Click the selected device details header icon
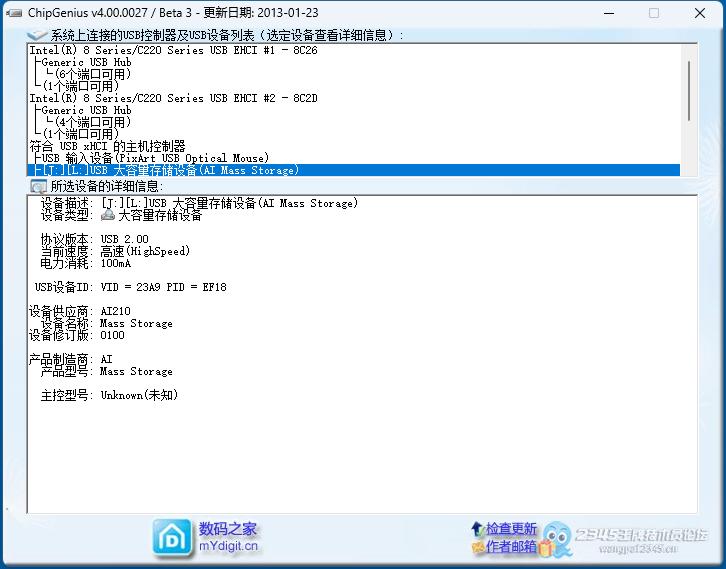This screenshot has height=569, width=726. point(39,186)
